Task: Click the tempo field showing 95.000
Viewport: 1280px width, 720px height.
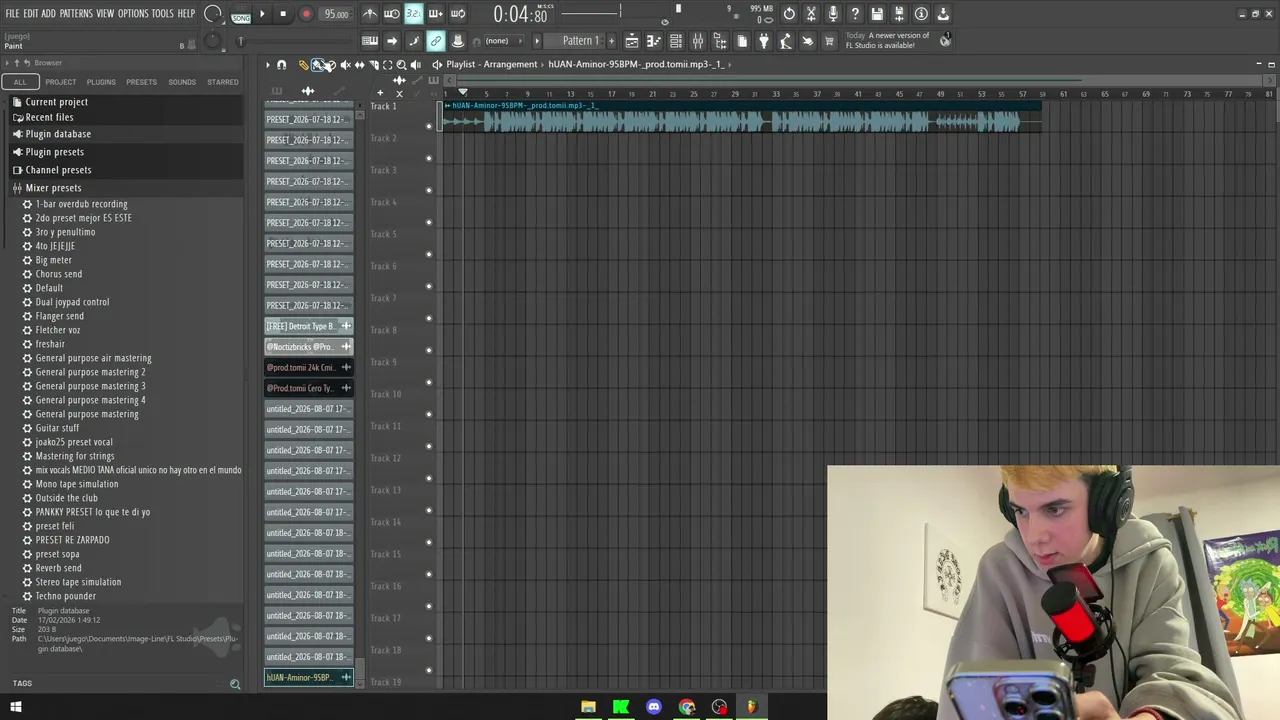Action: tap(336, 14)
